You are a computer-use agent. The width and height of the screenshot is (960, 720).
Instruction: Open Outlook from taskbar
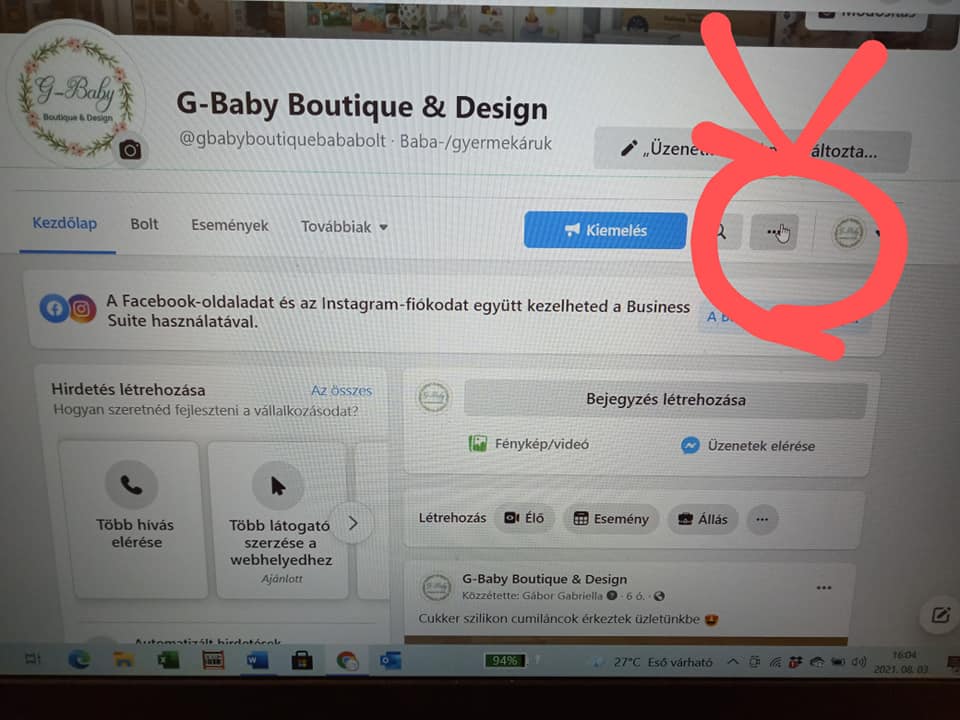391,661
